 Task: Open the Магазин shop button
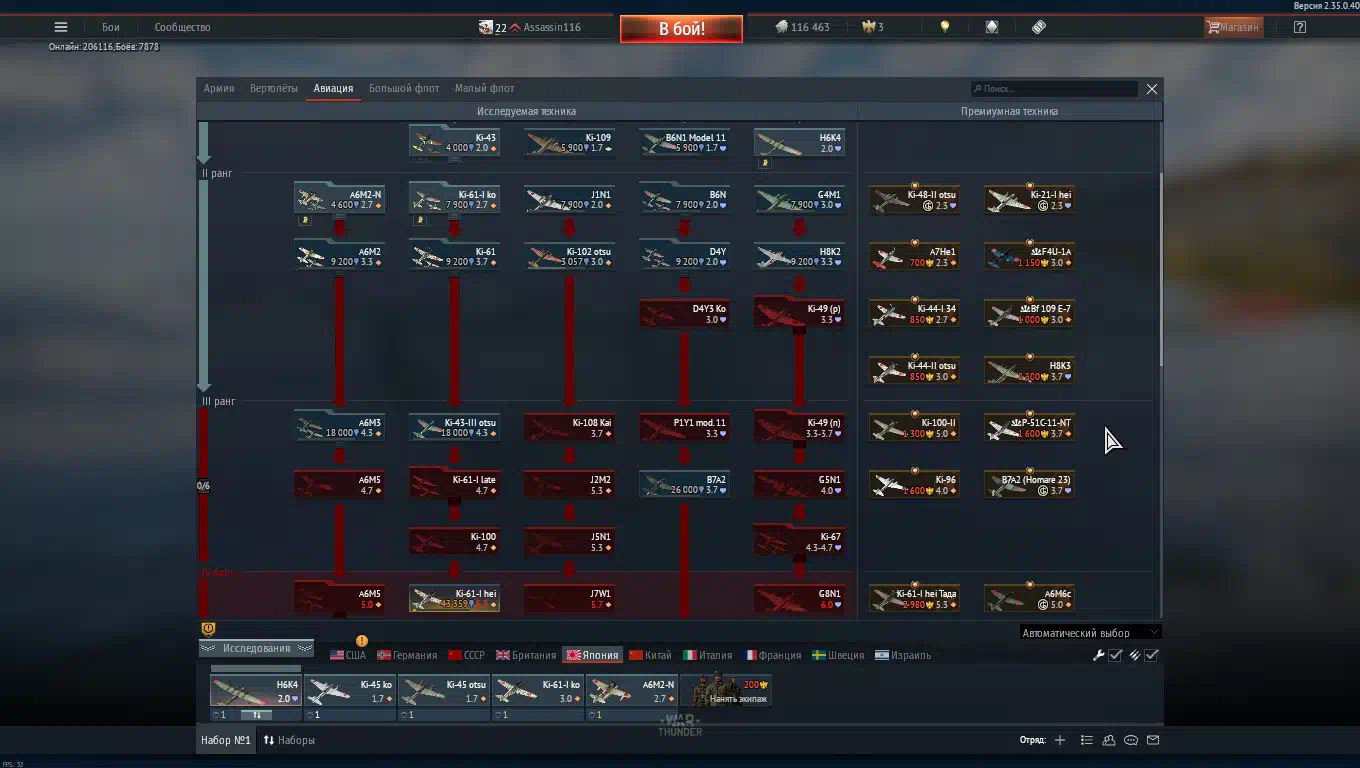1233,27
